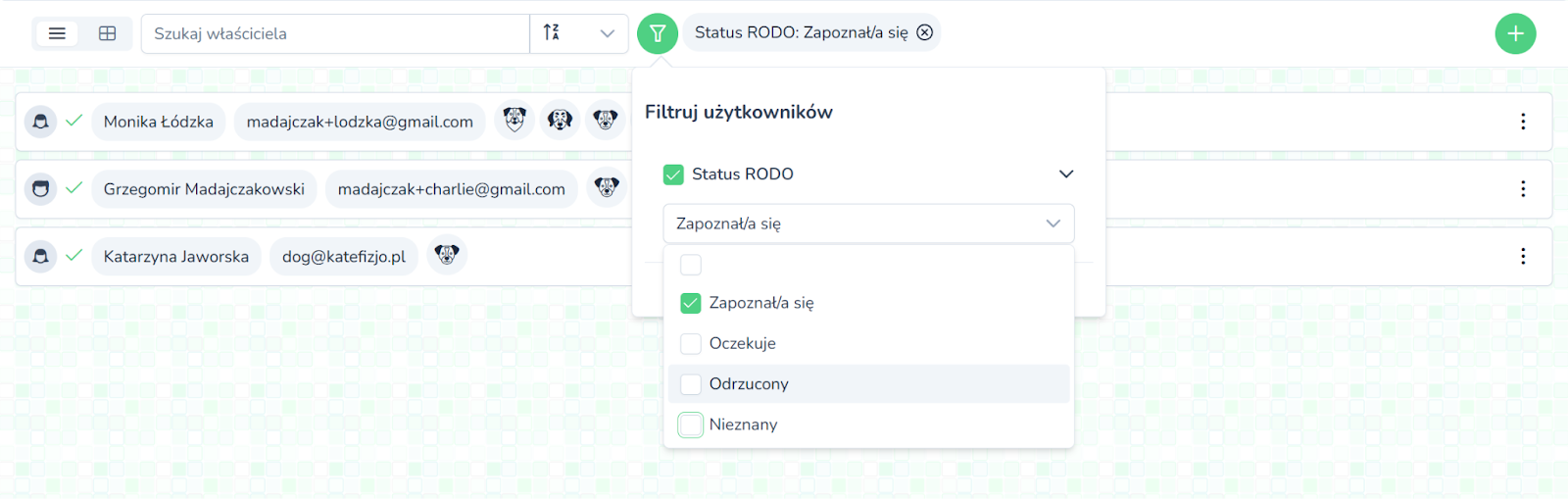This screenshot has width=1568, height=499.
Task: Click Katarzyna Jaworska's avatar icon
Action: pyautogui.click(x=40, y=256)
